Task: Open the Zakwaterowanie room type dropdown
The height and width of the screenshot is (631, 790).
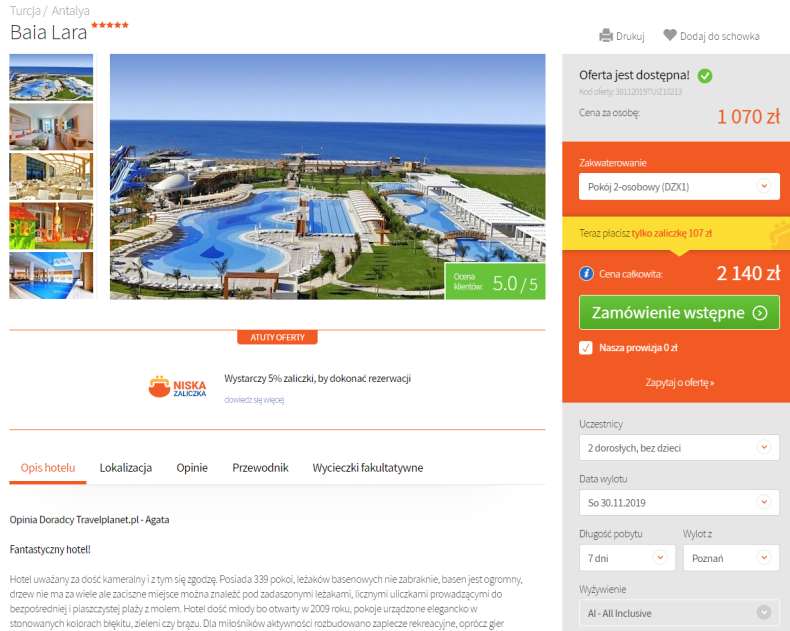Action: (x=679, y=186)
